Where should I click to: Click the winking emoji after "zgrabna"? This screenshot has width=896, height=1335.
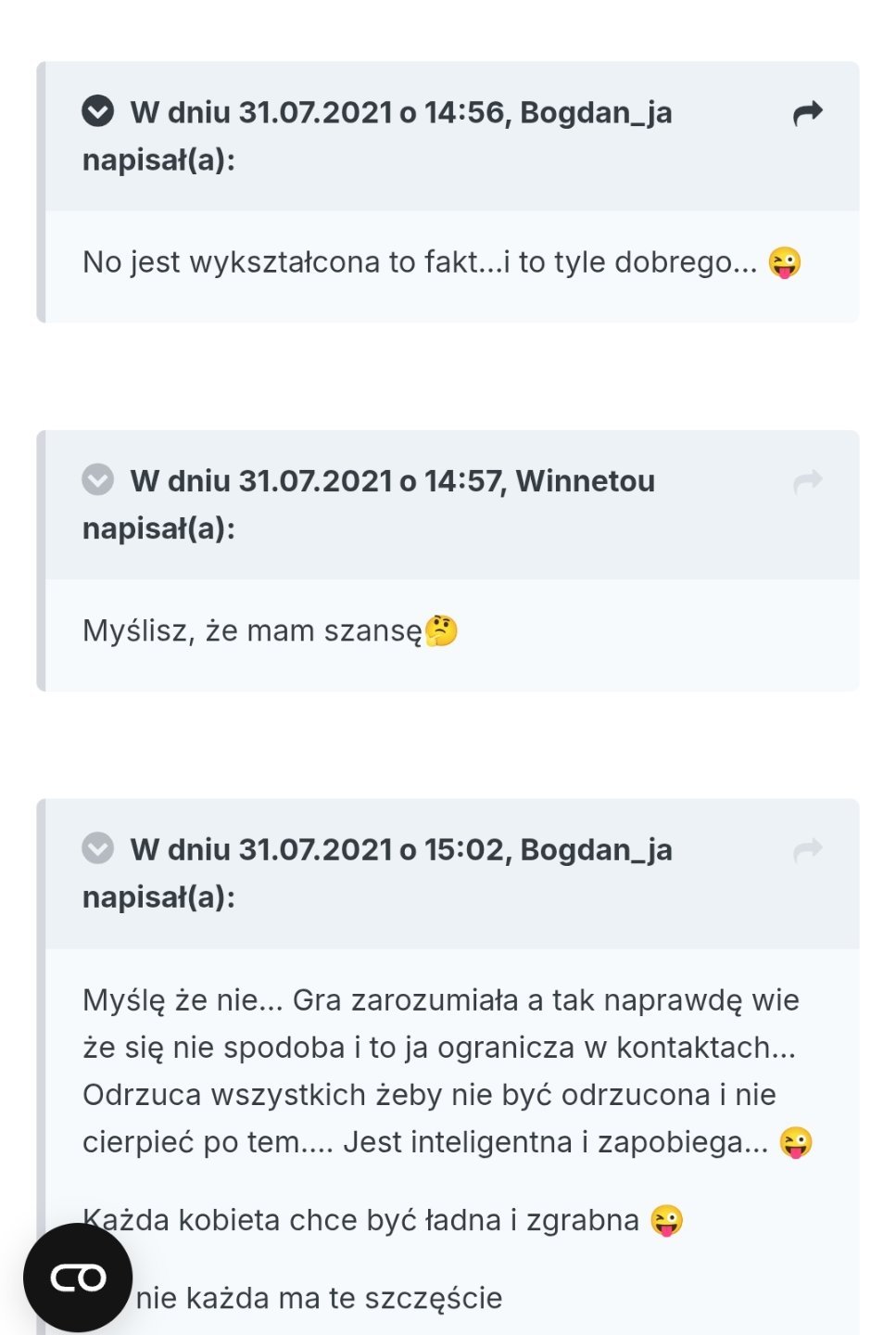point(666,1220)
